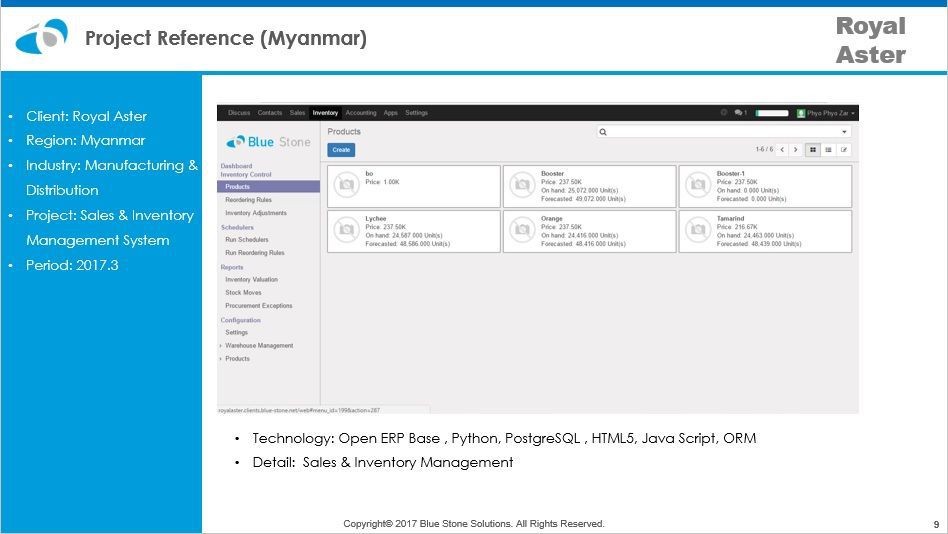
Task: Open Inventory Valuation report
Action: point(251,280)
